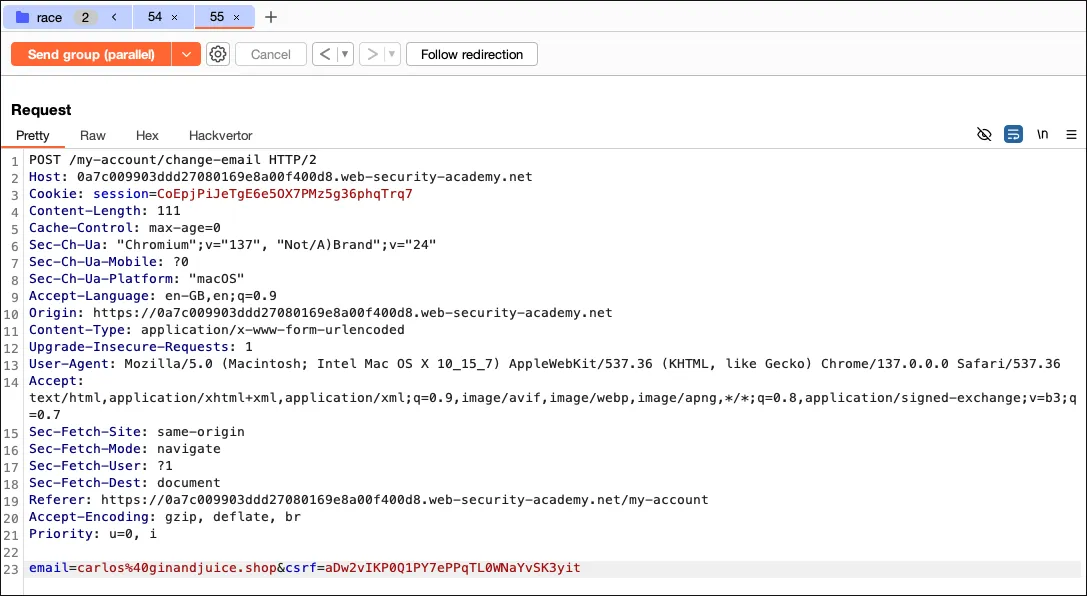Open the Send group mode dropdown arrow
Viewport: 1087px width, 596px height.
tap(186, 54)
